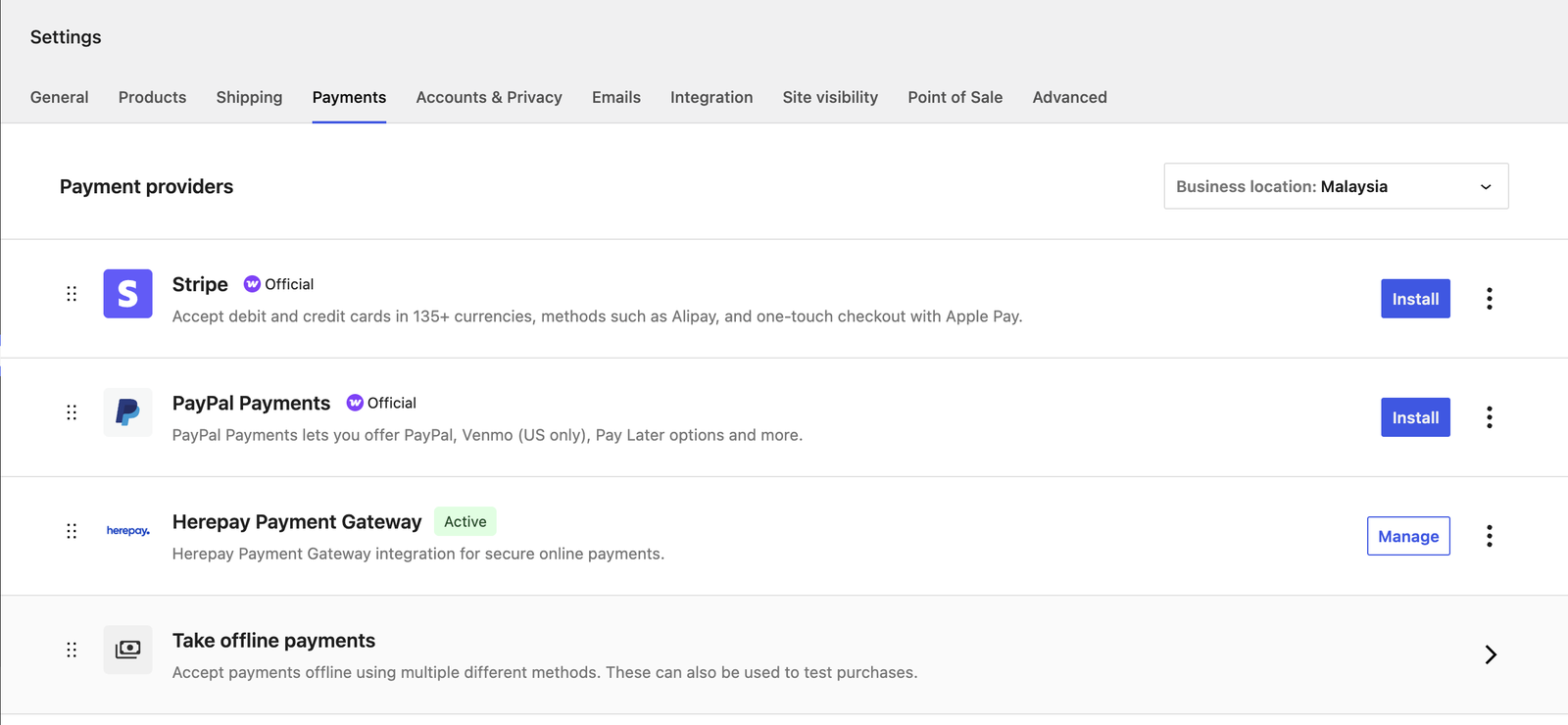This screenshot has width=1568, height=725.
Task: Click the Herepay Payment Gateway title
Action: [x=297, y=521]
